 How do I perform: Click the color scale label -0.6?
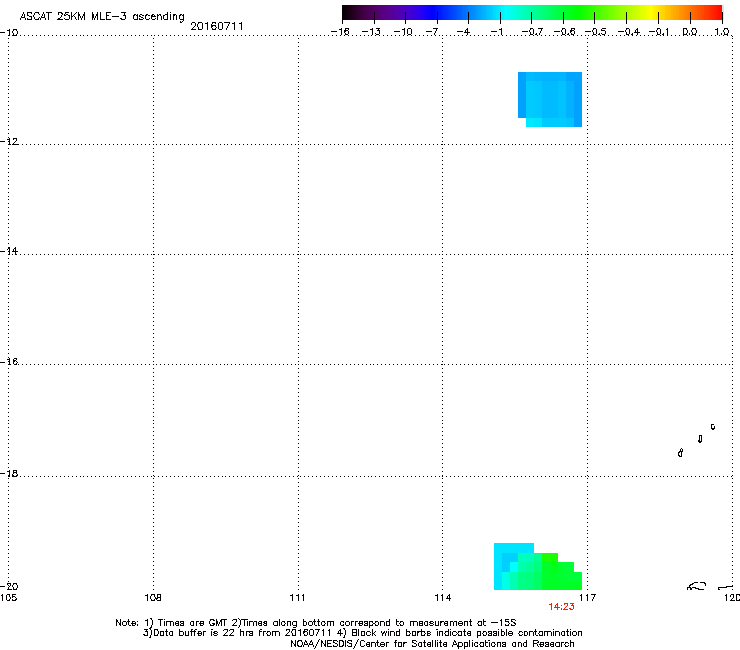point(564,32)
